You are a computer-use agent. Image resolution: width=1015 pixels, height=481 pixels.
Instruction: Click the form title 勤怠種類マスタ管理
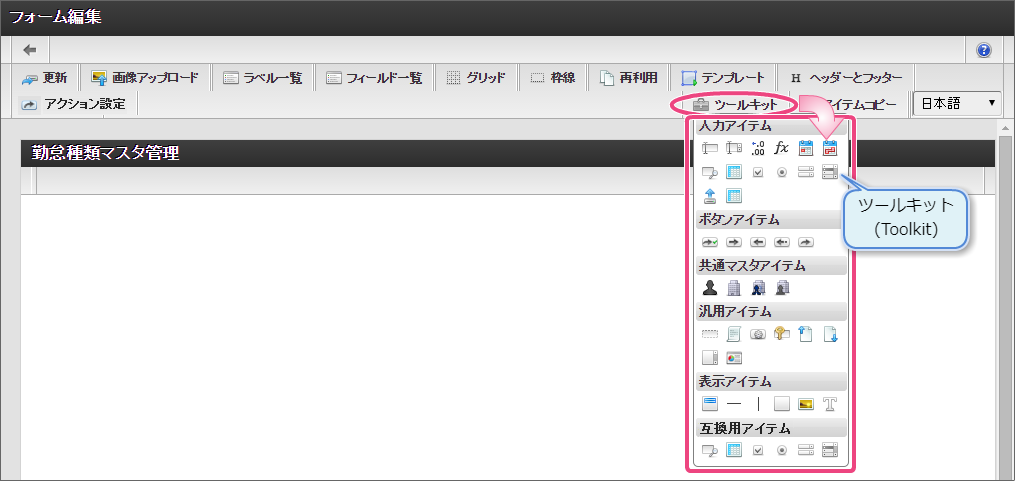(106, 153)
